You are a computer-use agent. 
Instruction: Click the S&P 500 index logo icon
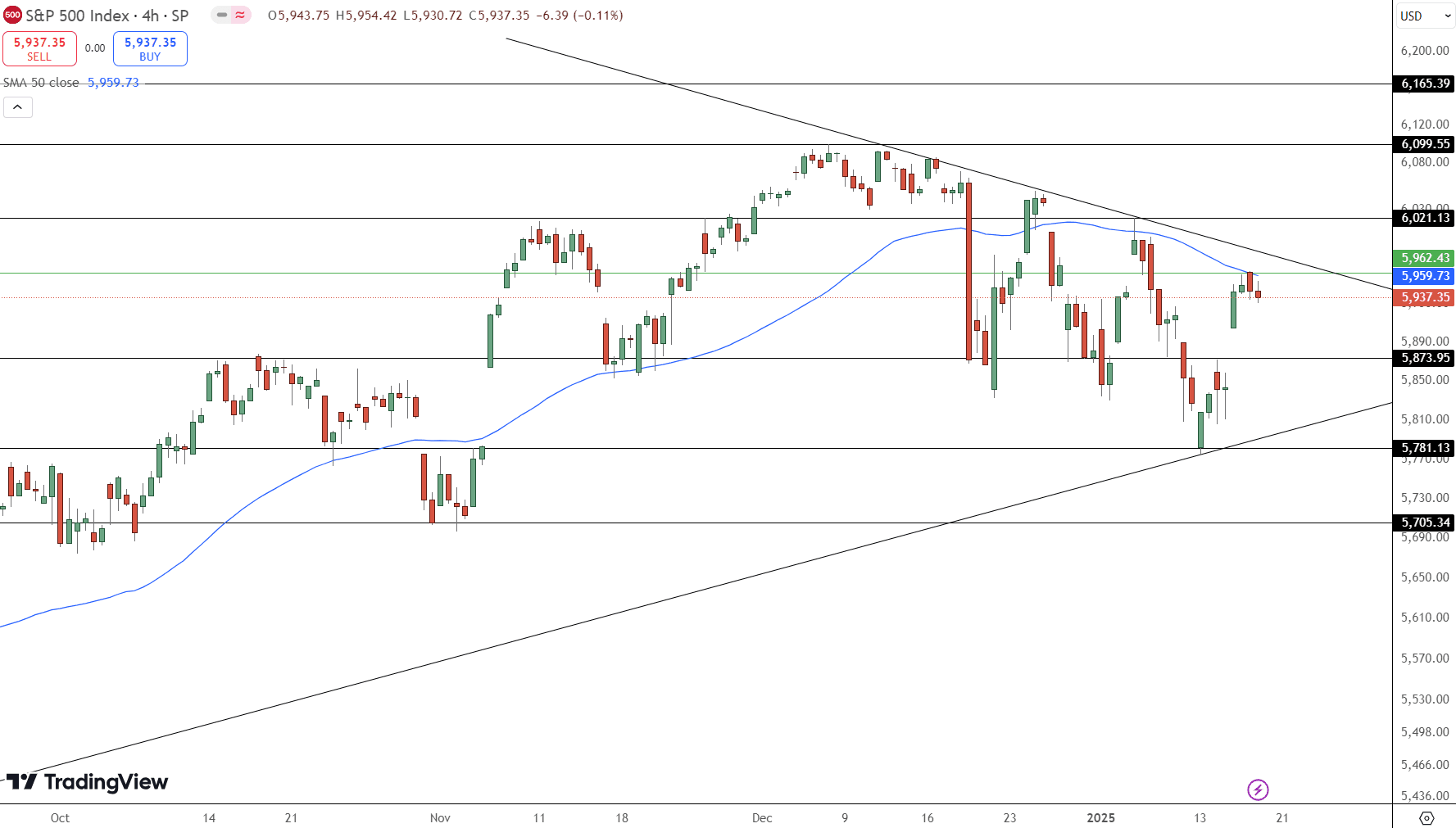(12, 15)
